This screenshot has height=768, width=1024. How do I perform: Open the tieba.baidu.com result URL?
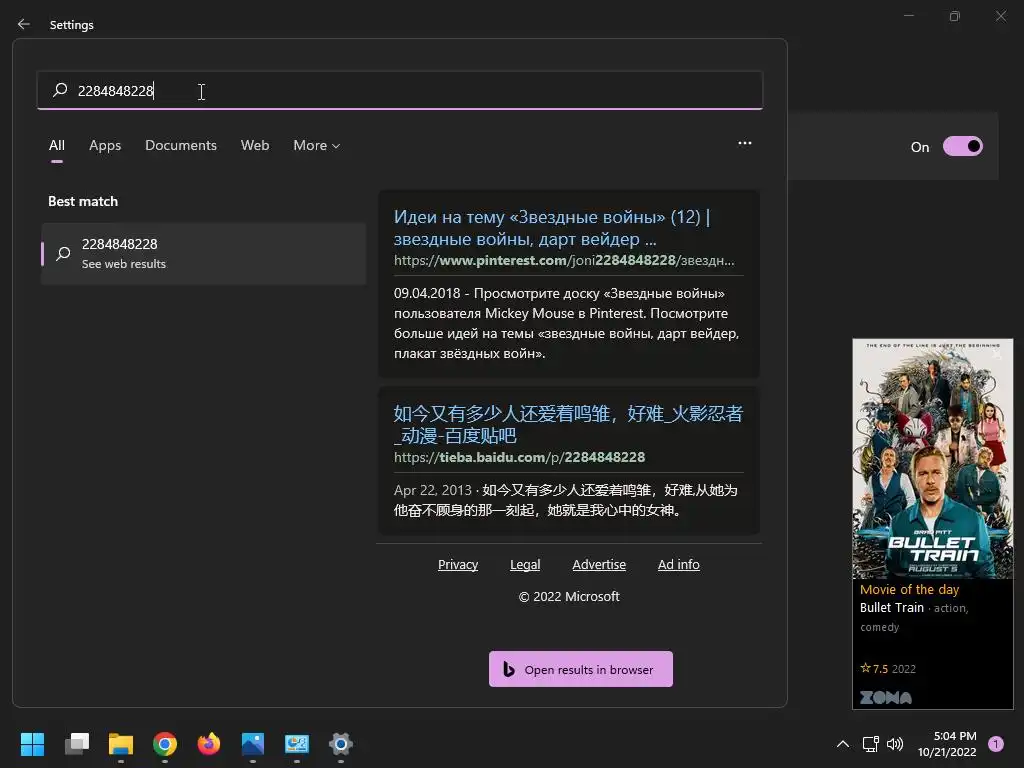pyautogui.click(x=519, y=457)
